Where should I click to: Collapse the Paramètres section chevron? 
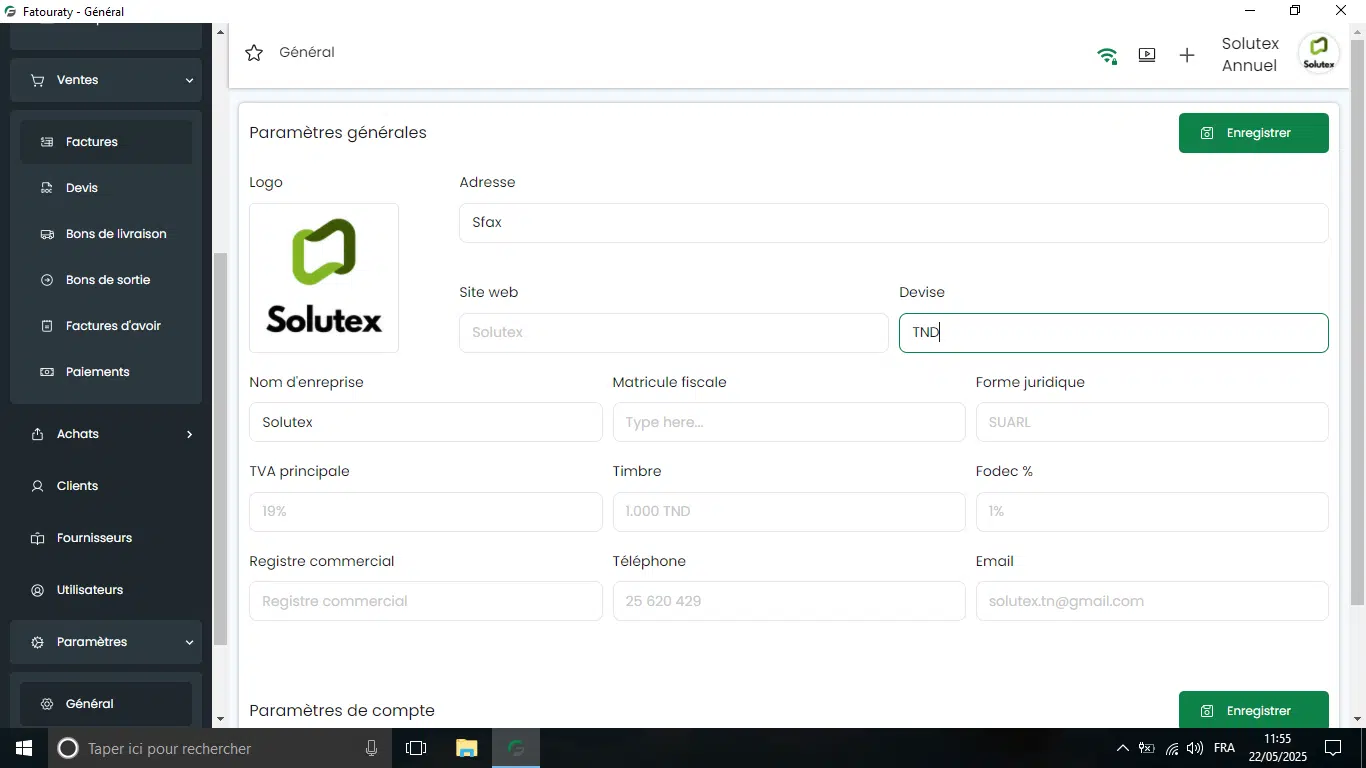point(189,643)
